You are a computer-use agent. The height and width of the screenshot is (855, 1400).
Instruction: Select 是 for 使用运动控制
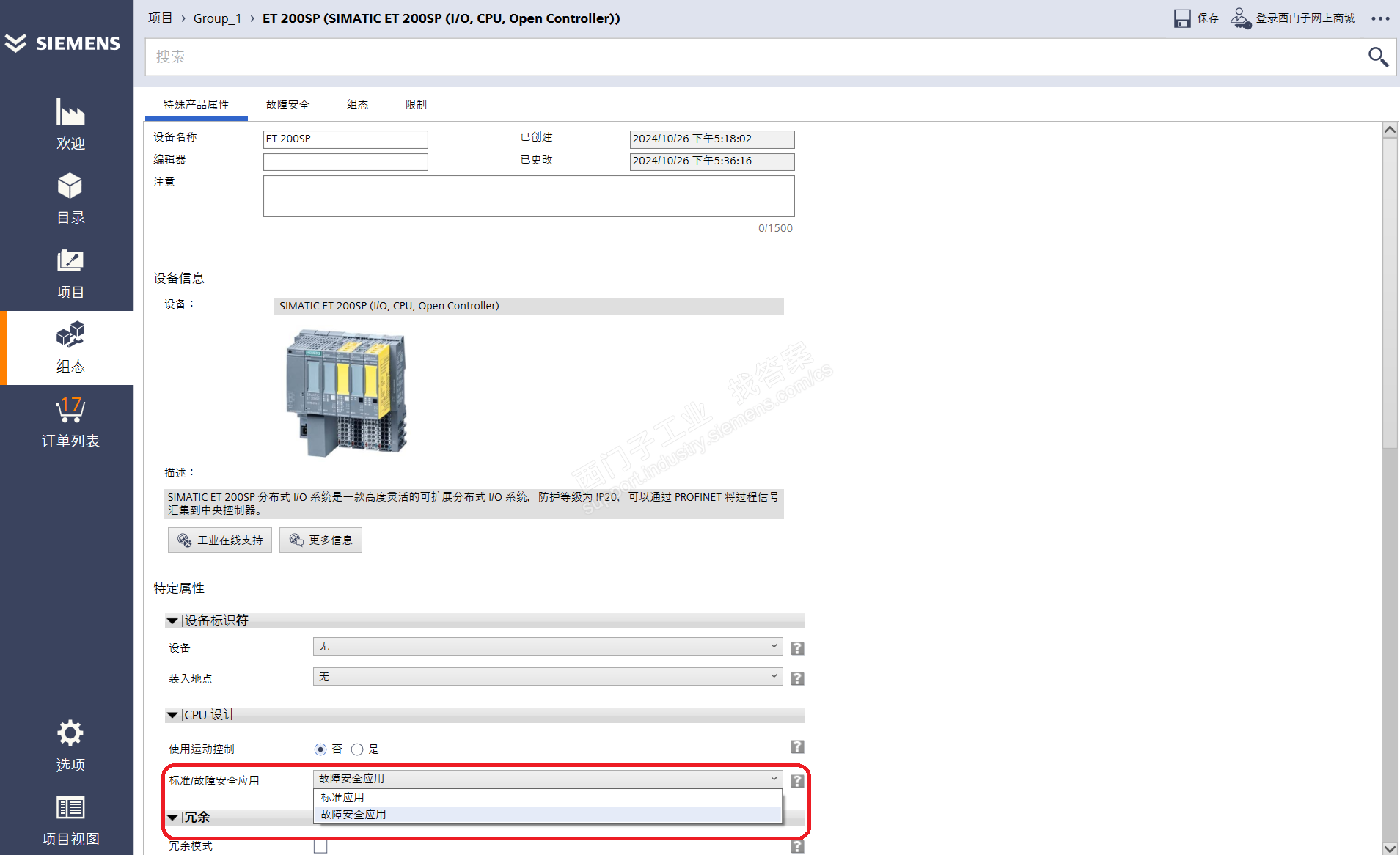coord(357,749)
